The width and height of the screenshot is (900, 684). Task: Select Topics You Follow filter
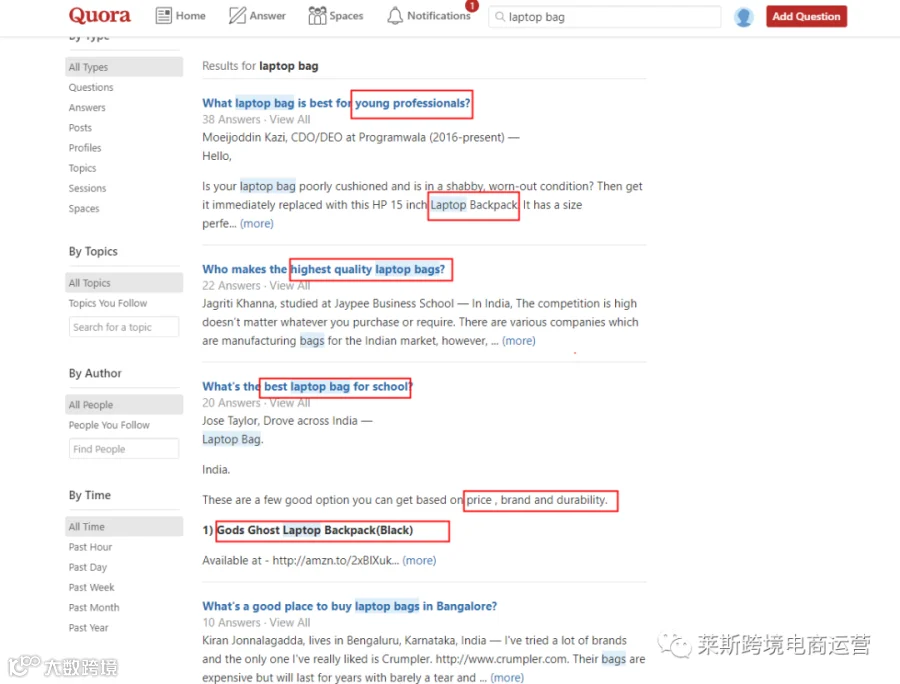(x=107, y=303)
